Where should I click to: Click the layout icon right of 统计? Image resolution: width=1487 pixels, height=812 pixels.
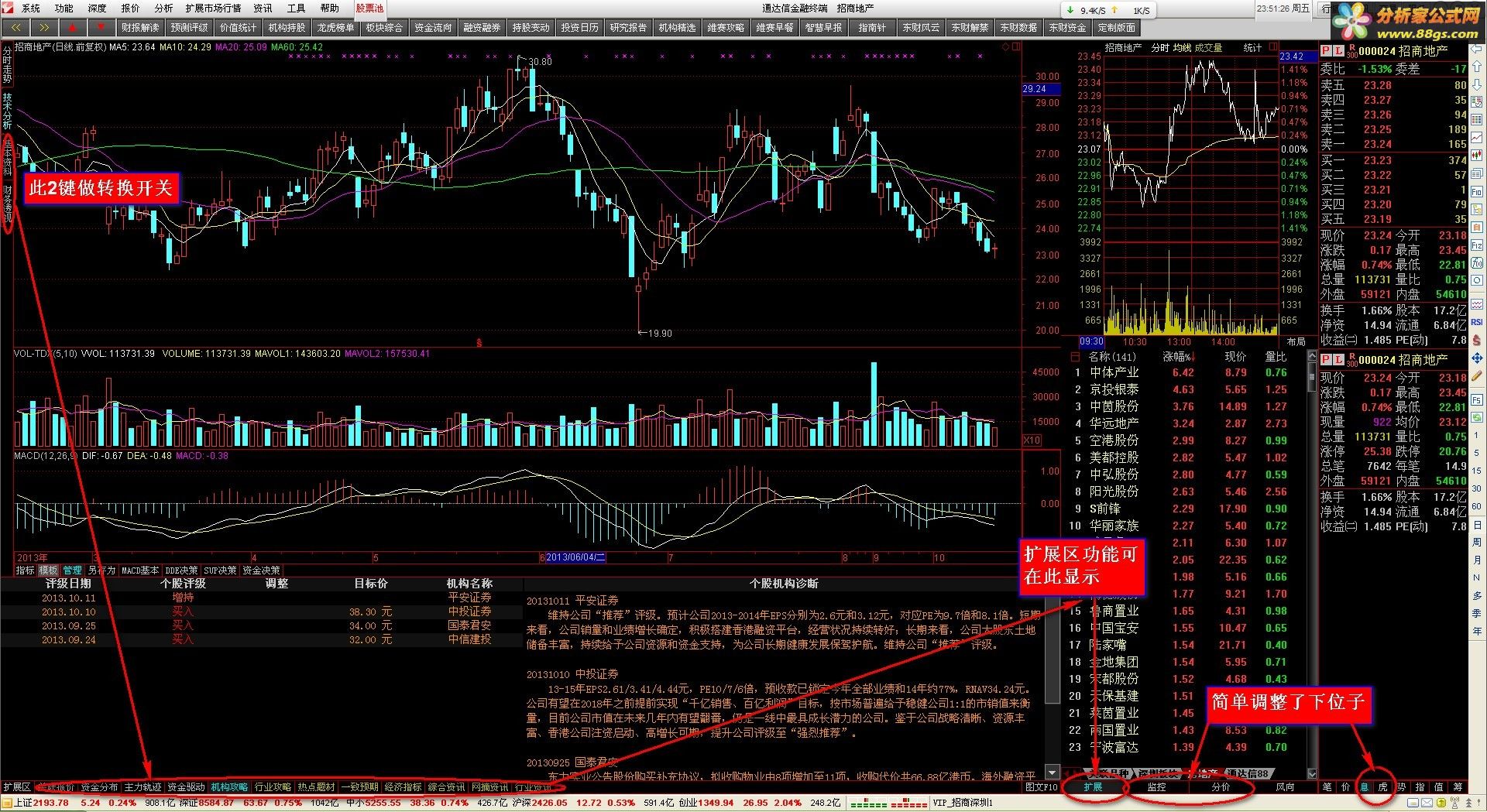point(1272,47)
